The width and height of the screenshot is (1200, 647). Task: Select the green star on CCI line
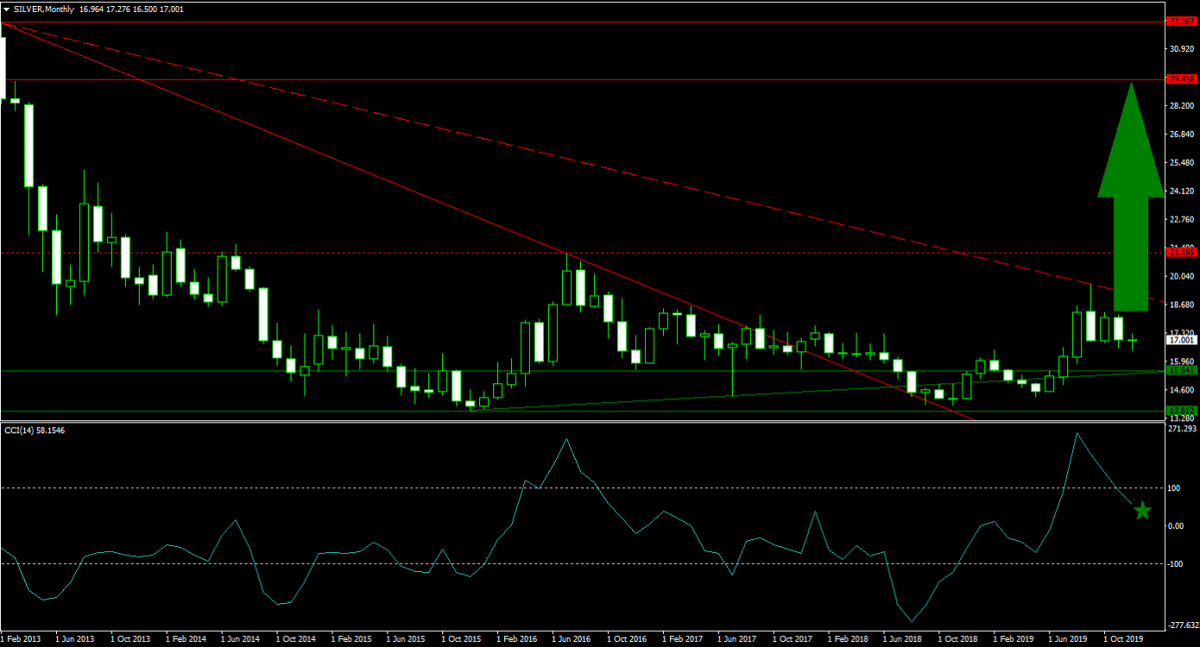(x=1143, y=511)
